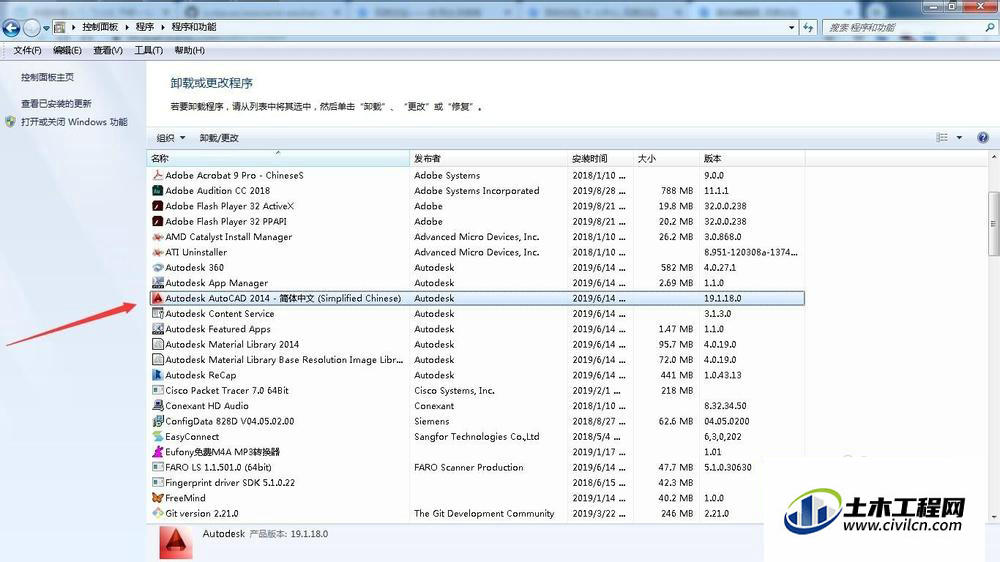This screenshot has width=1000, height=562.
Task: Open the 文件(F) menu
Action: pyautogui.click(x=27, y=50)
